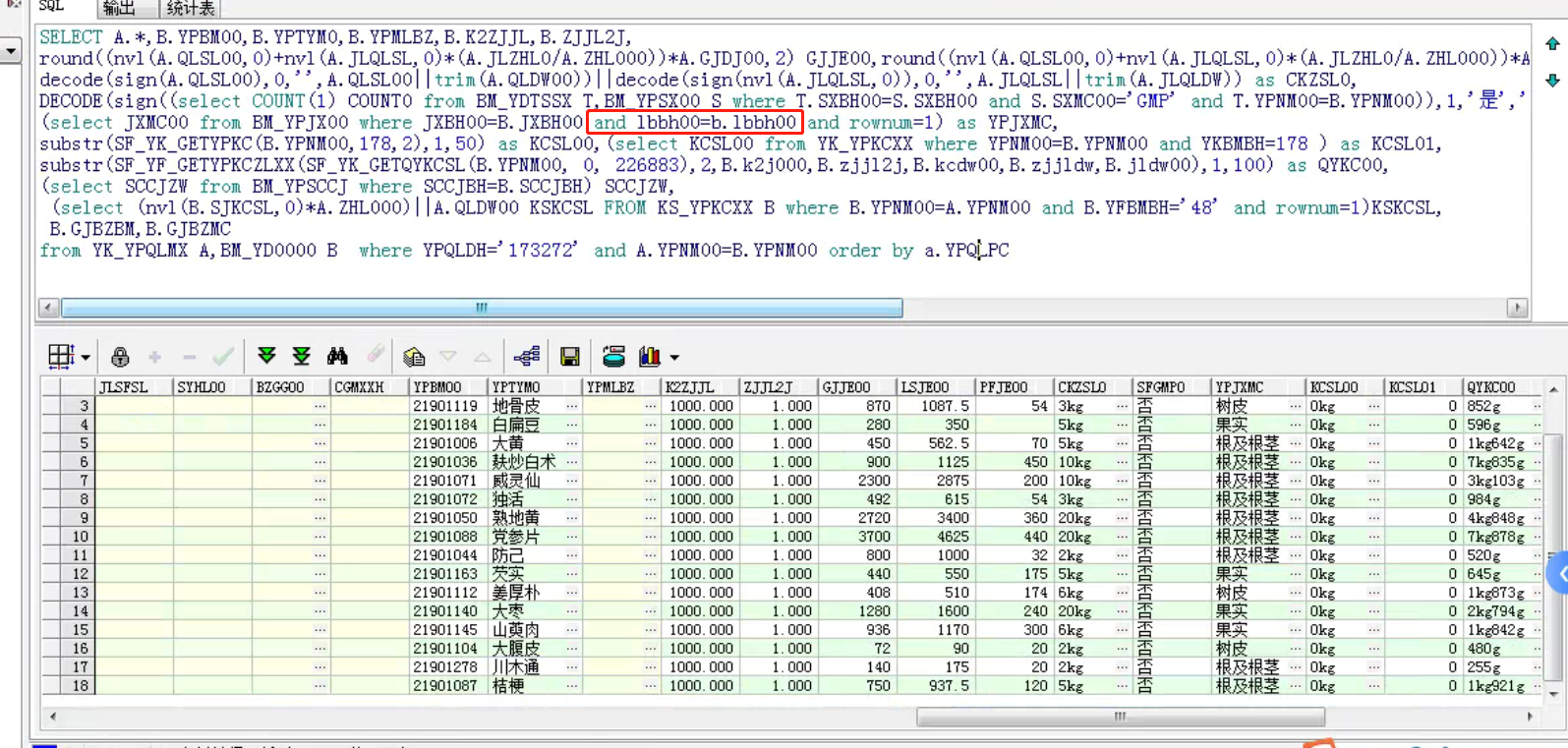
Task: Toggle the edit-data lock icon
Action: pos(120,357)
